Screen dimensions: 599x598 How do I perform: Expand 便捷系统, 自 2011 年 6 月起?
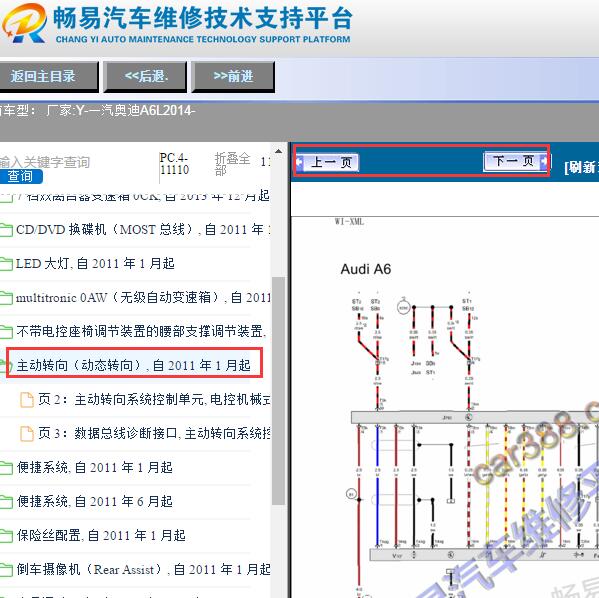(95, 501)
